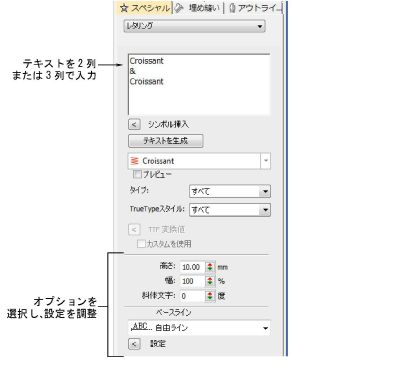Screen dimensions: 393x371
Task: Open the レタリング dropdown
Action: click(194, 26)
